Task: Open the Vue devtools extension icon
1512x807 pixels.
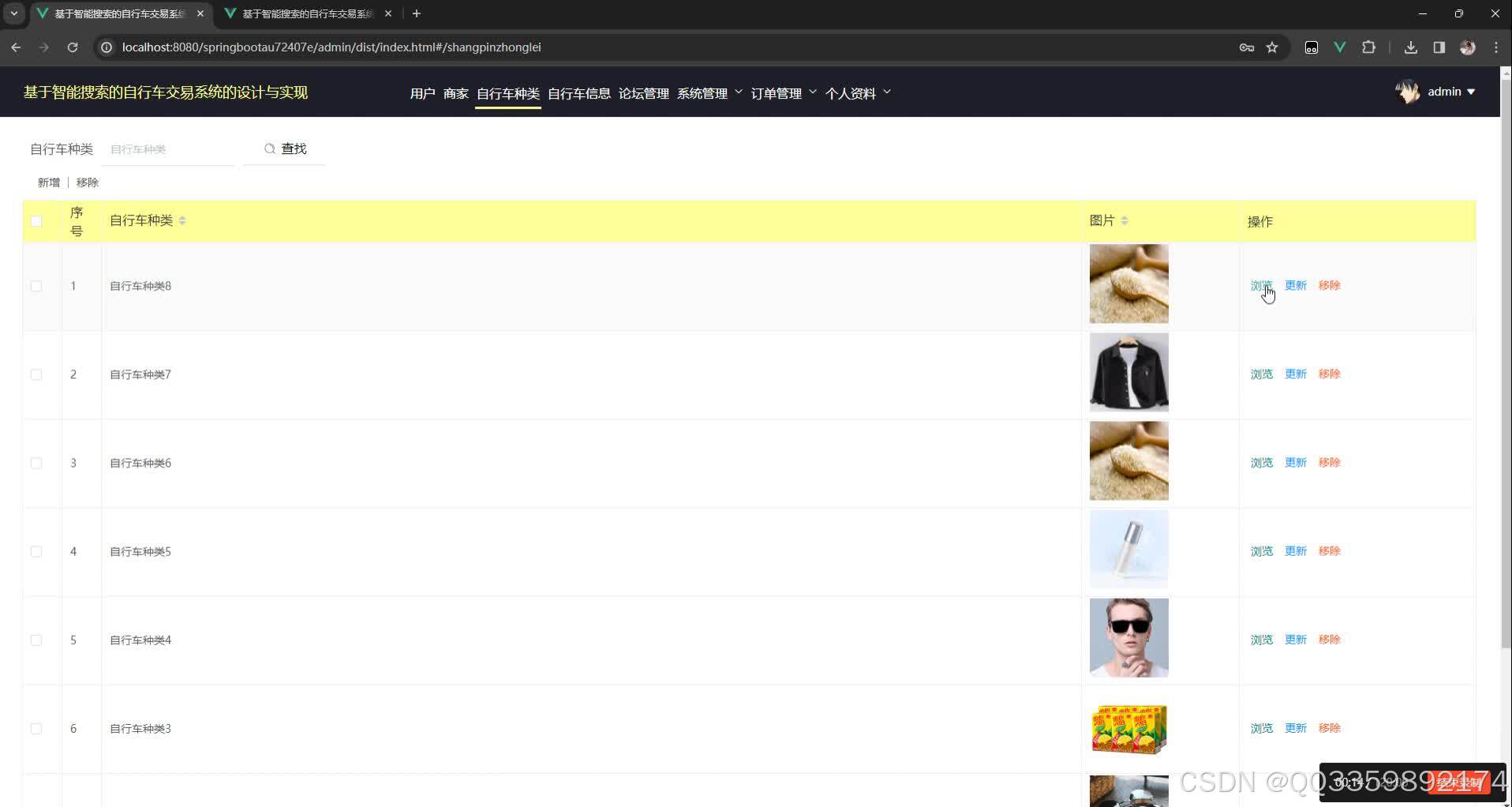Action: [x=1340, y=47]
